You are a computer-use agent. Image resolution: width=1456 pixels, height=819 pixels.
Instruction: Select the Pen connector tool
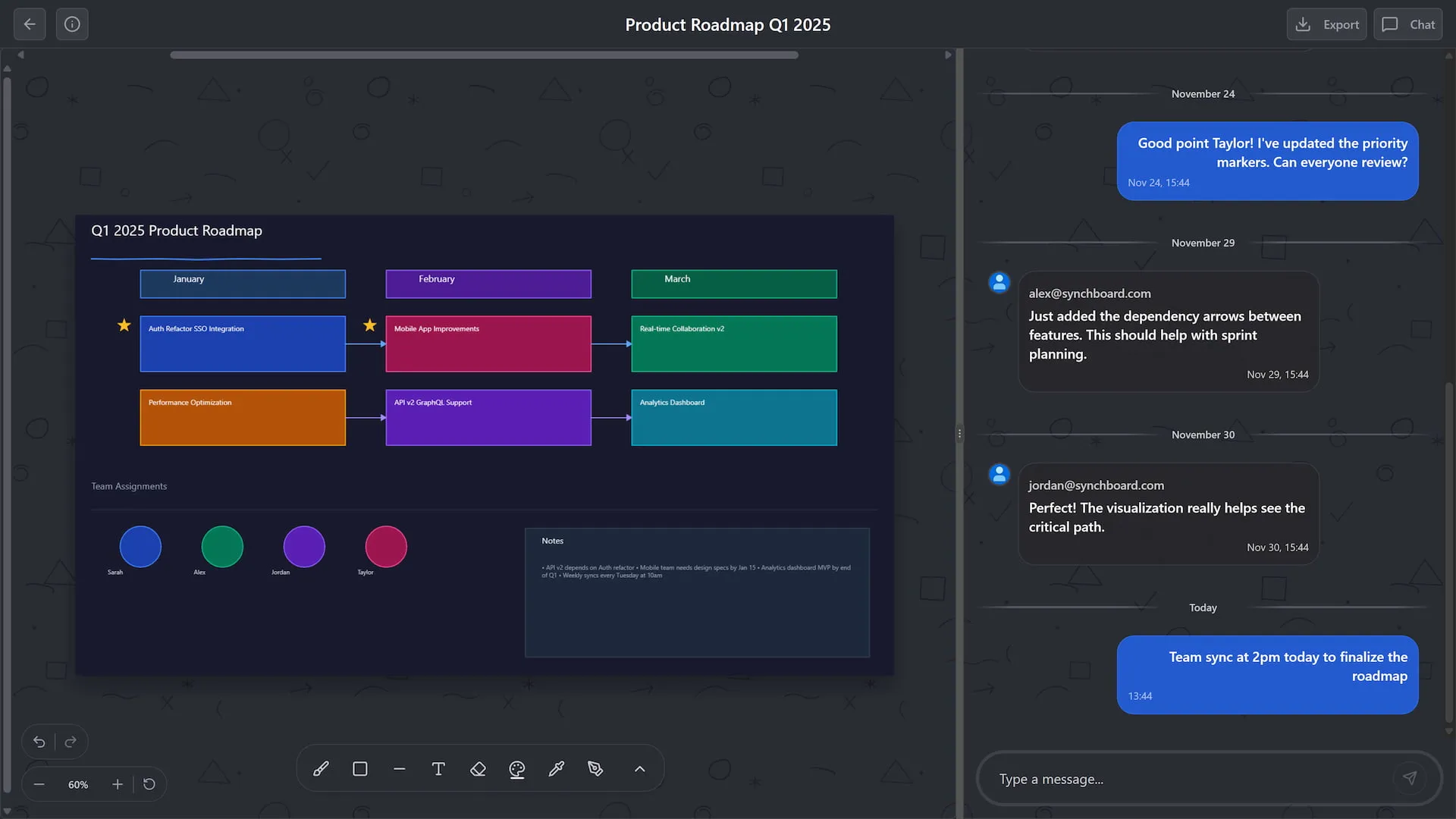(596, 768)
